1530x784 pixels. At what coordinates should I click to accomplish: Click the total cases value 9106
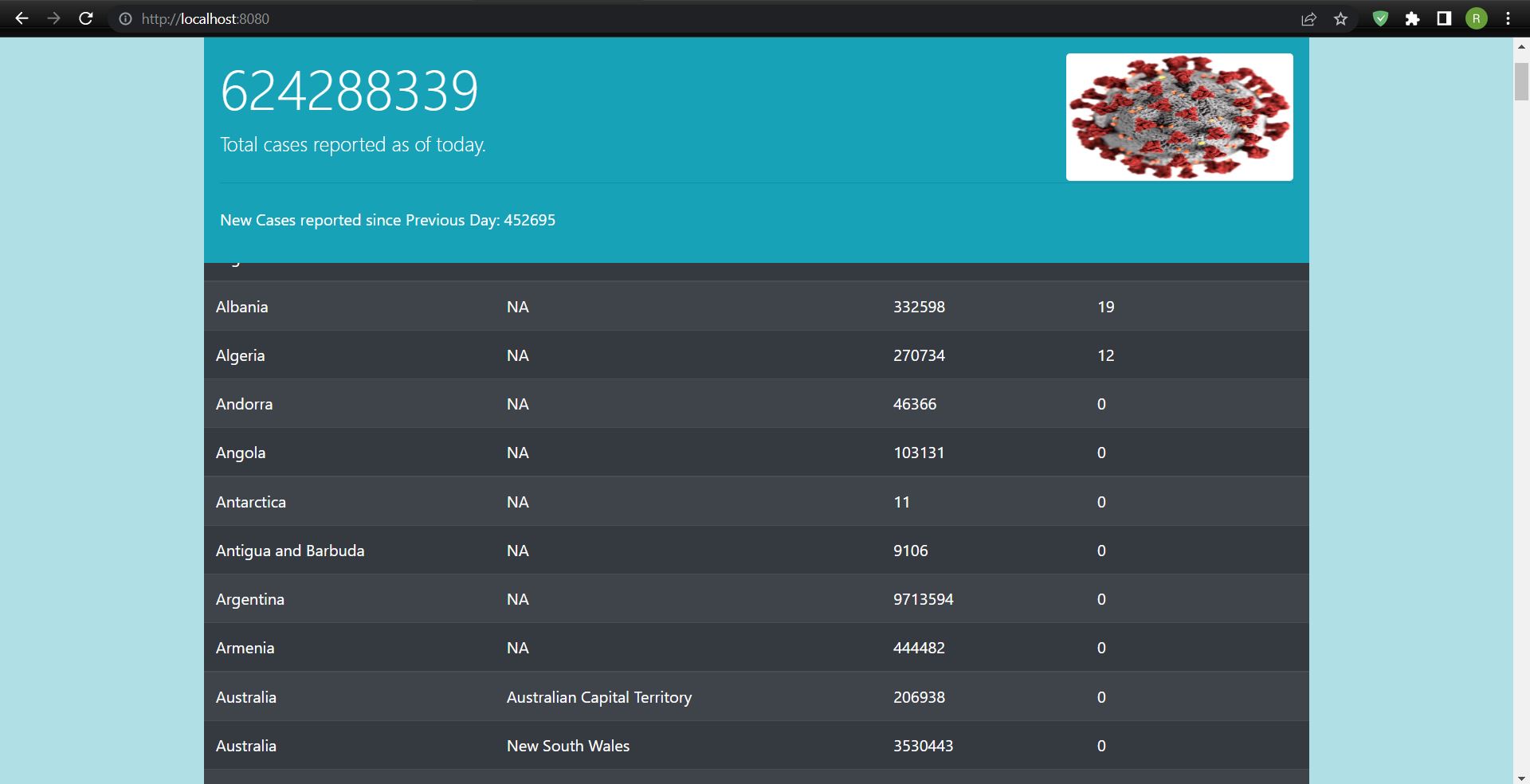pos(911,551)
